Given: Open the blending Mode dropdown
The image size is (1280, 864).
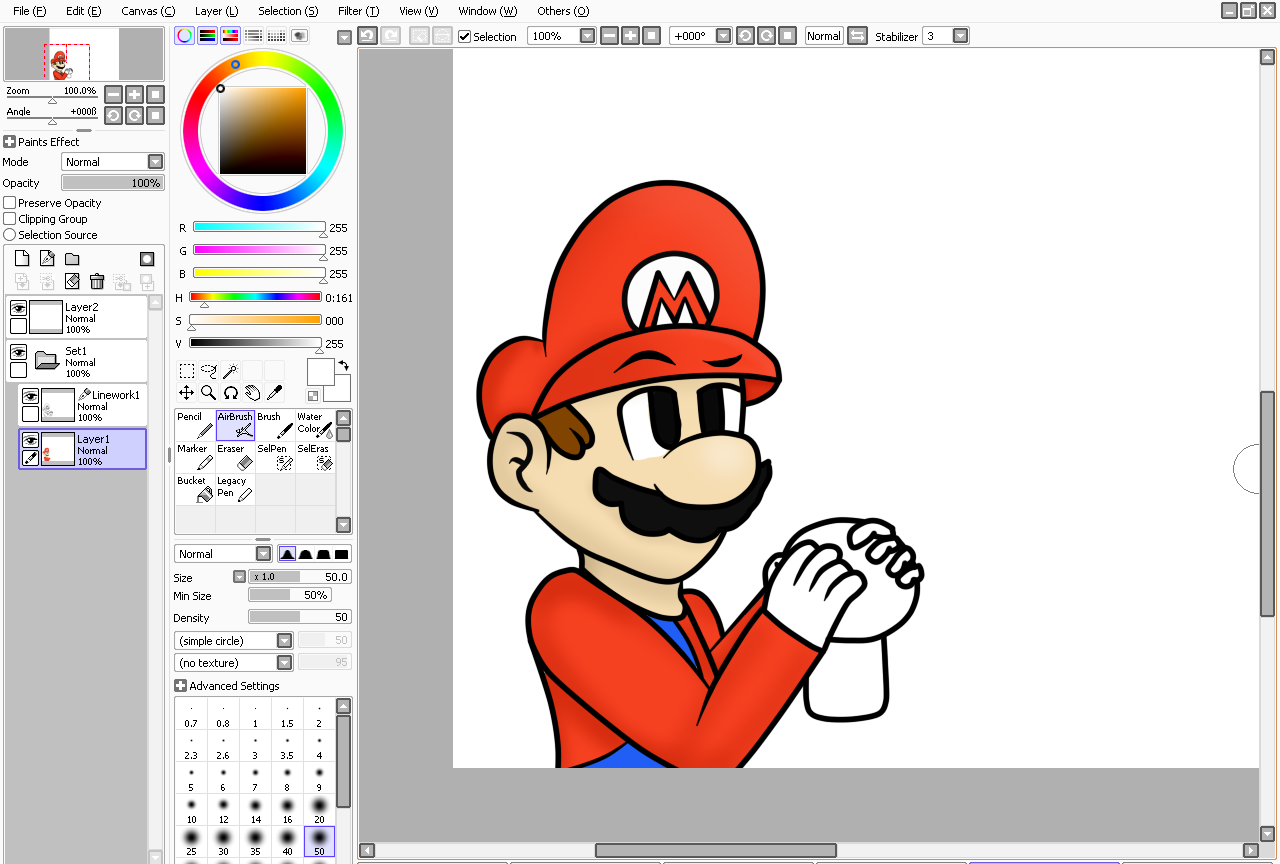Looking at the screenshot, I should (155, 162).
